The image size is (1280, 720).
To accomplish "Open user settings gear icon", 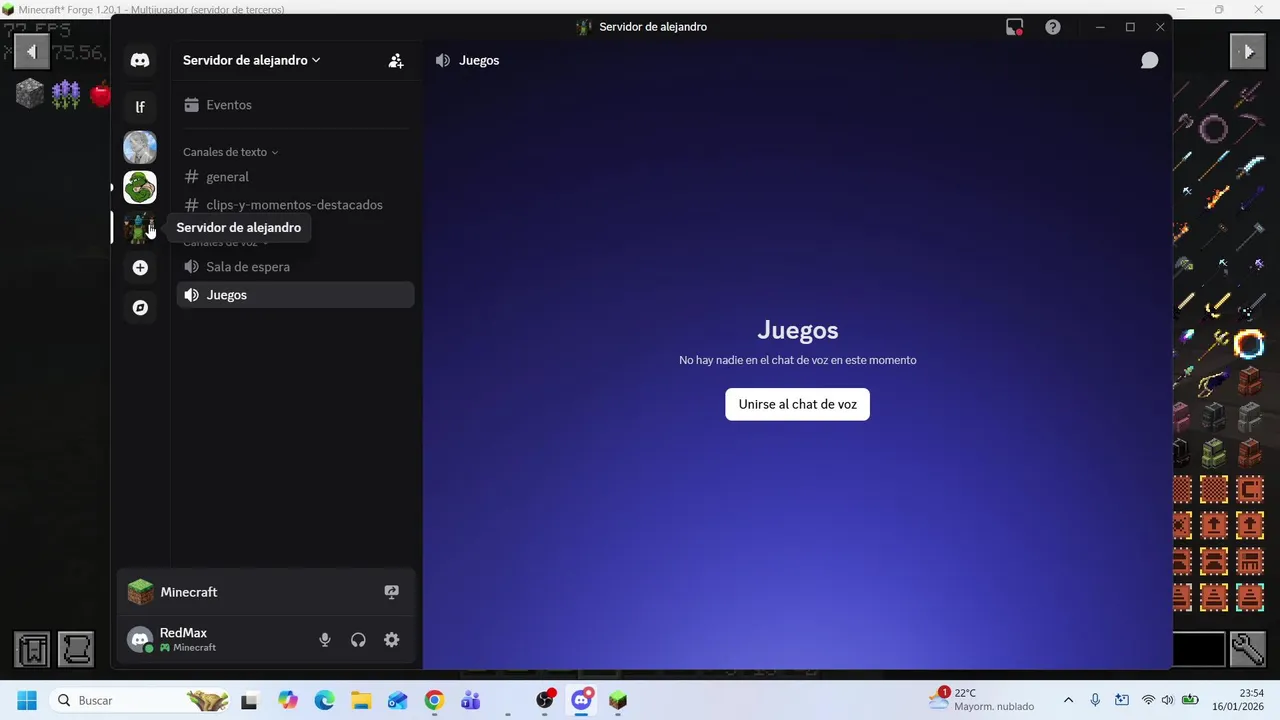I will 392,640.
